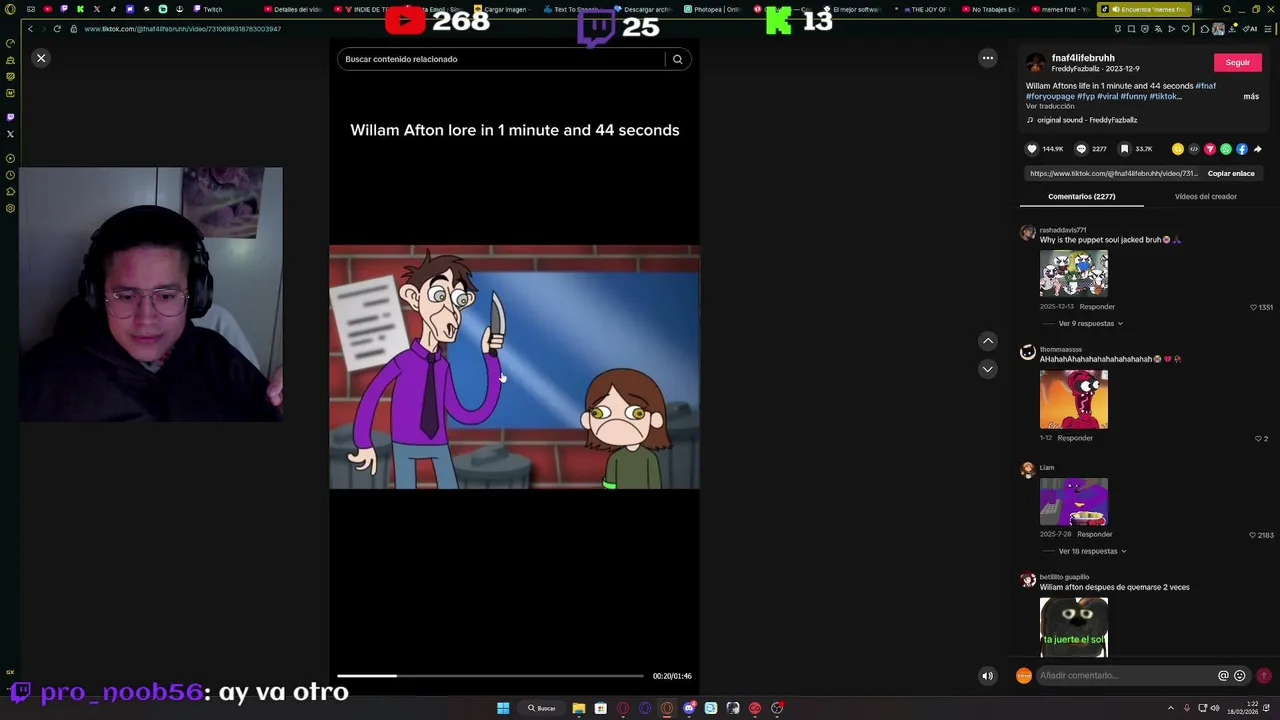1280x720 pixels.
Task: Click 'Ver traducción' under the description
Action: click(x=1050, y=106)
